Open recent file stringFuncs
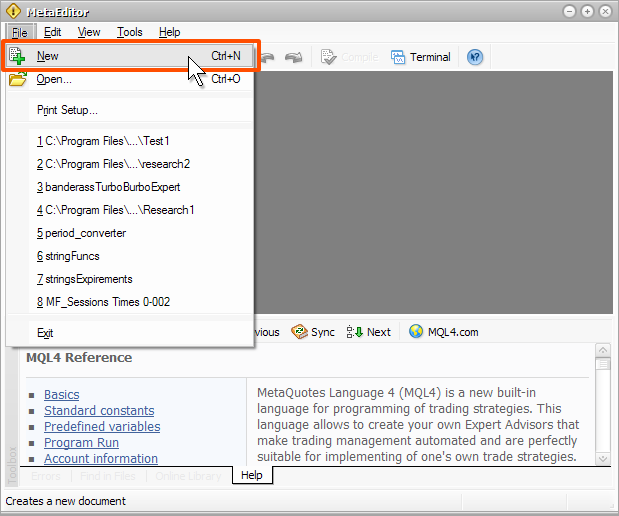The image size is (619, 516). [x=130, y=256]
